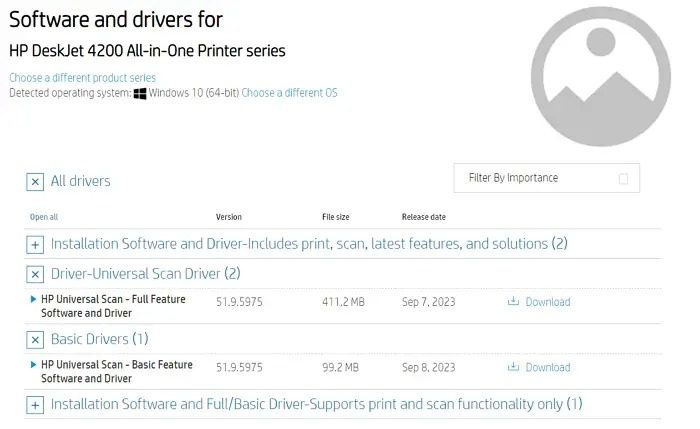The height and width of the screenshot is (429, 700).
Task: Choose a different product series
Action: [x=82, y=78]
